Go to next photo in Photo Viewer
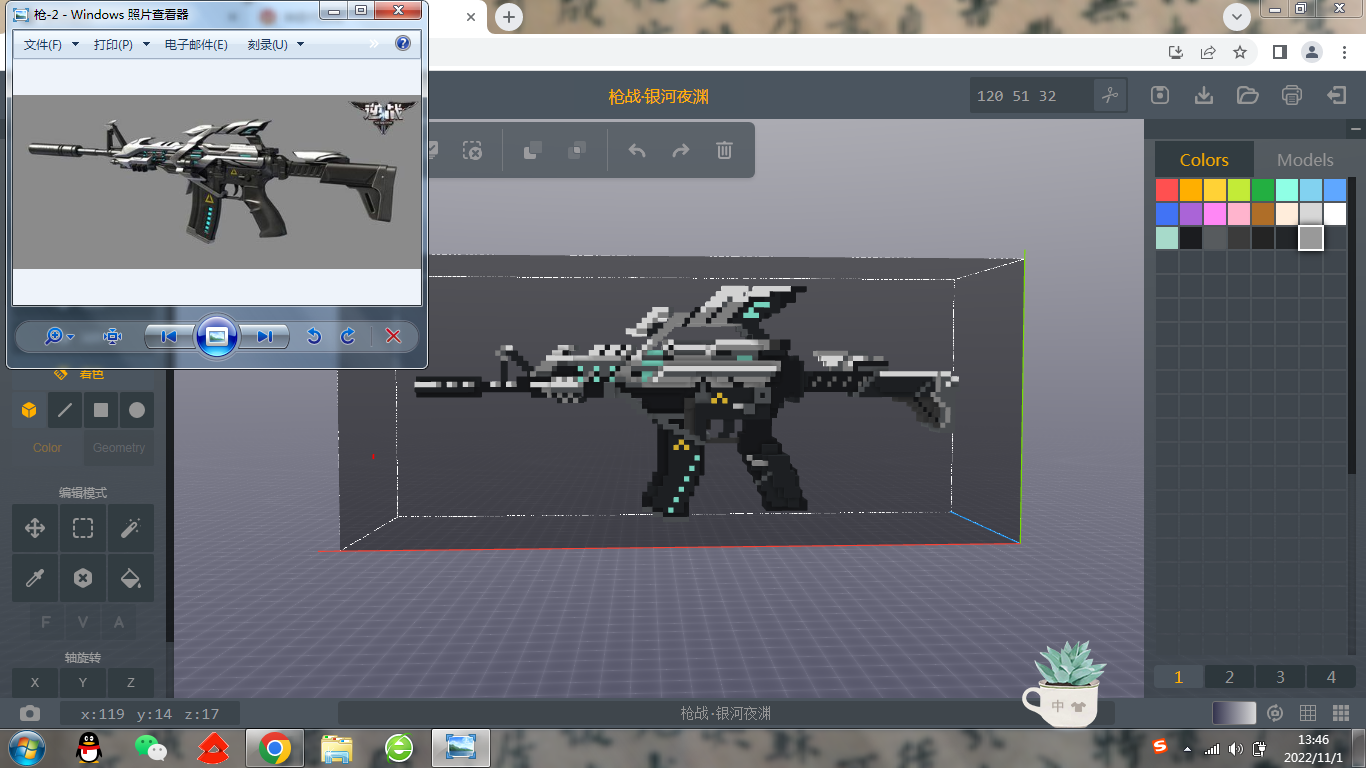Viewport: 1366px width, 768px height. [264, 336]
